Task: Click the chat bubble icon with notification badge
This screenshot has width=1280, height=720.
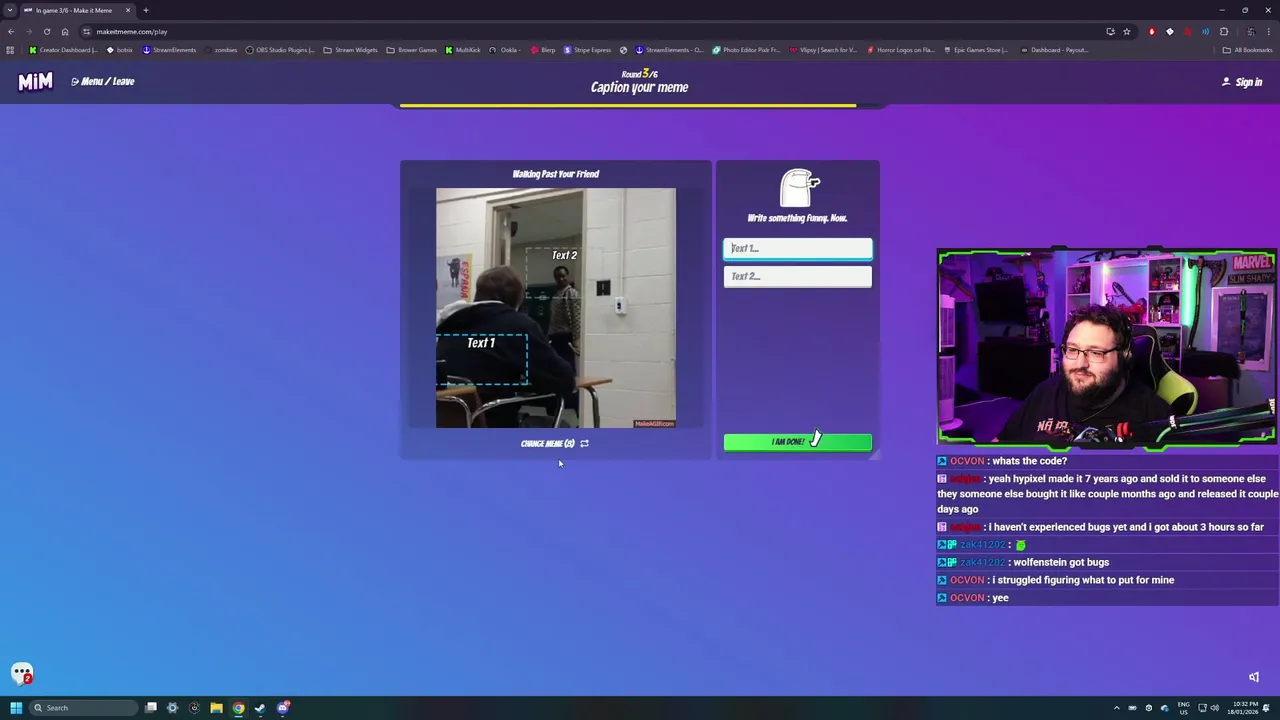Action: 22,675
